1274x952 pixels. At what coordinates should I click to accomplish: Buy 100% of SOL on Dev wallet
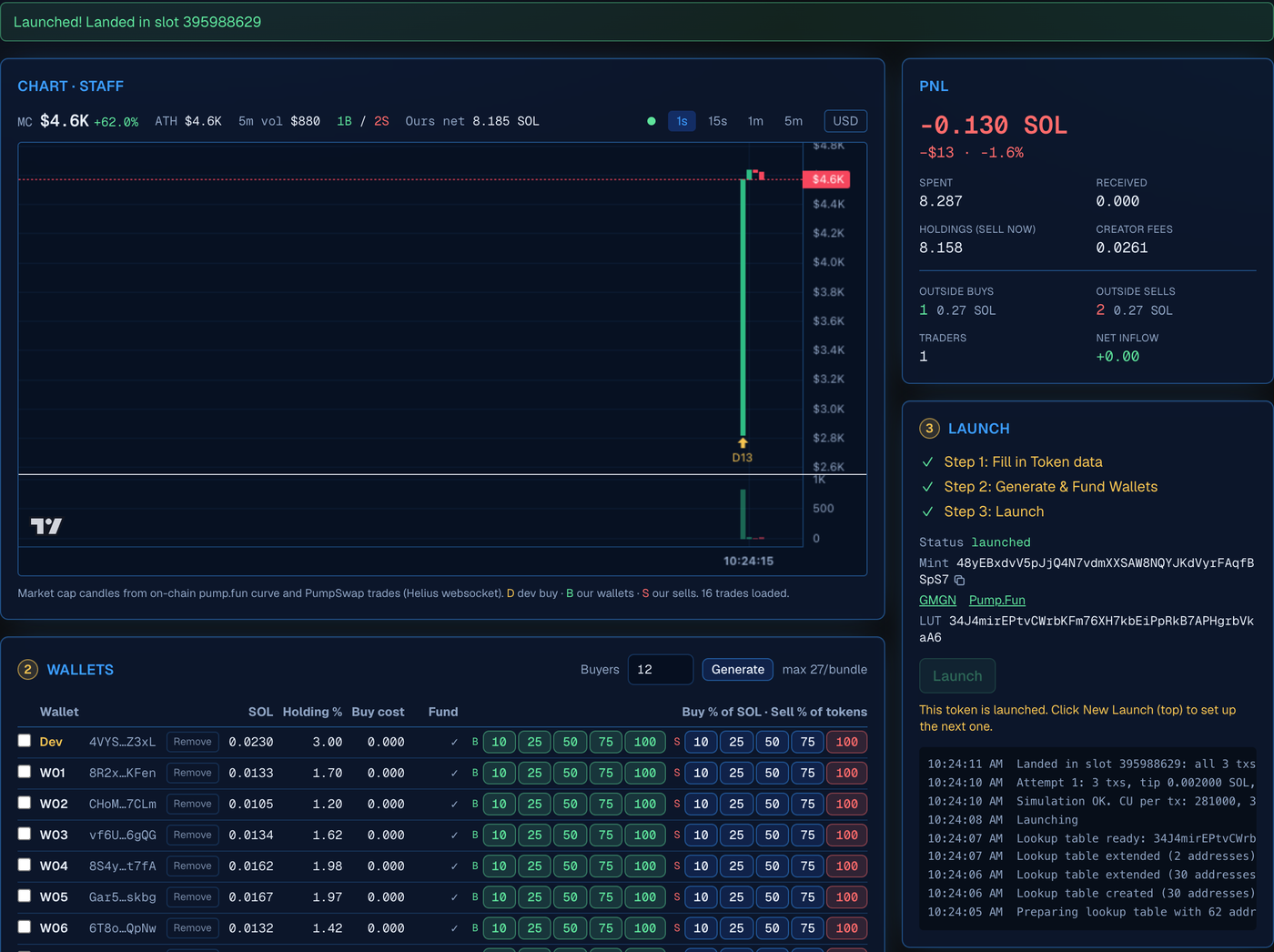[645, 742]
